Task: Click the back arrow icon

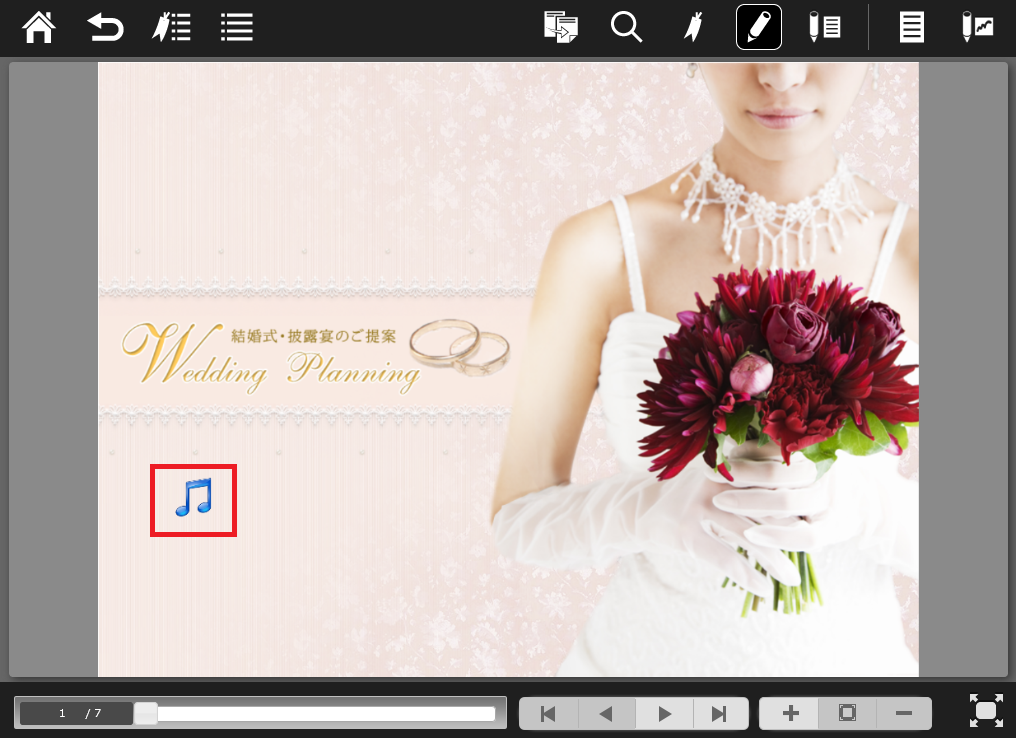Action: tap(105, 27)
